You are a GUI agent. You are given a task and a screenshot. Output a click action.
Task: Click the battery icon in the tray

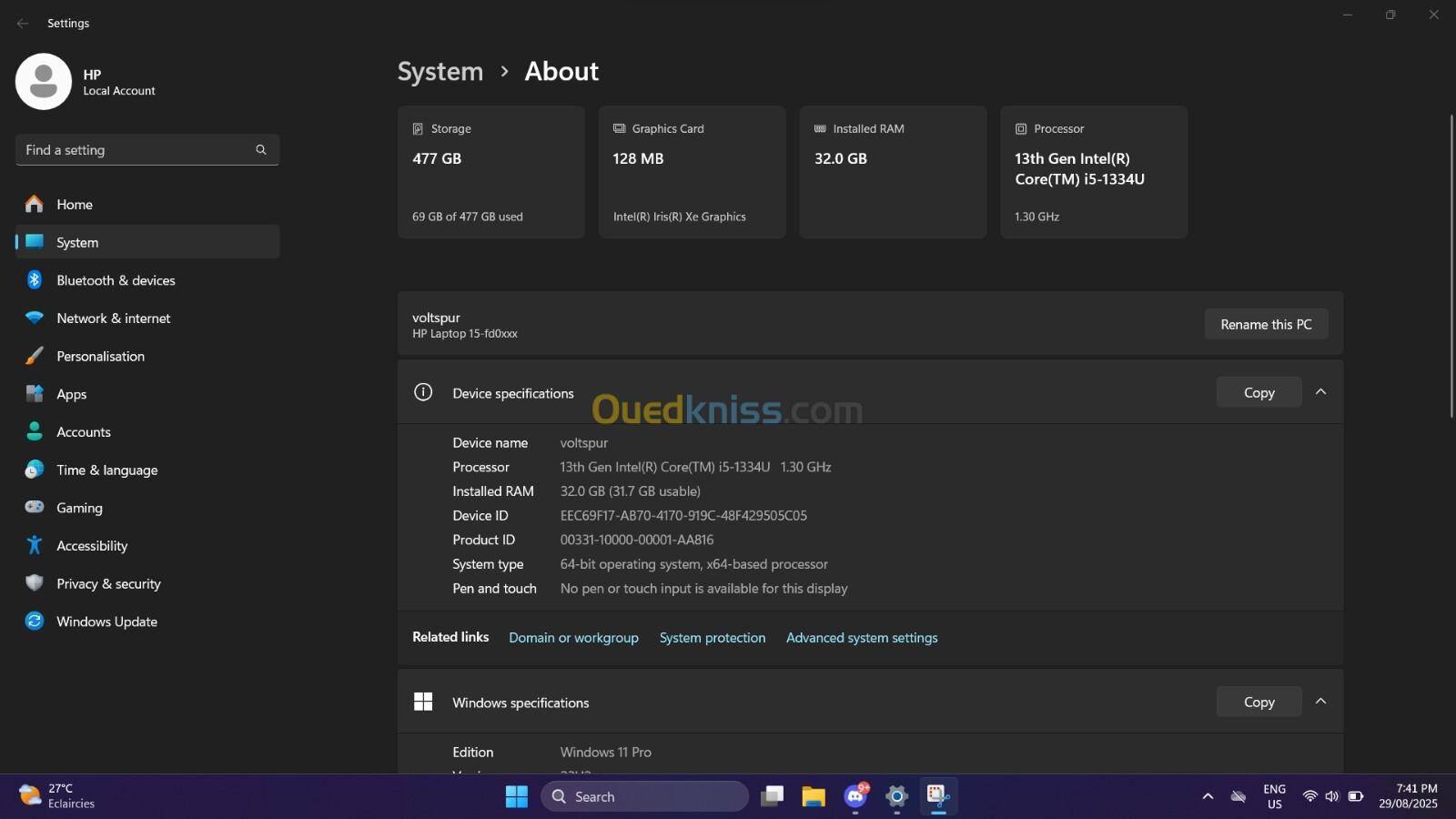click(1355, 797)
